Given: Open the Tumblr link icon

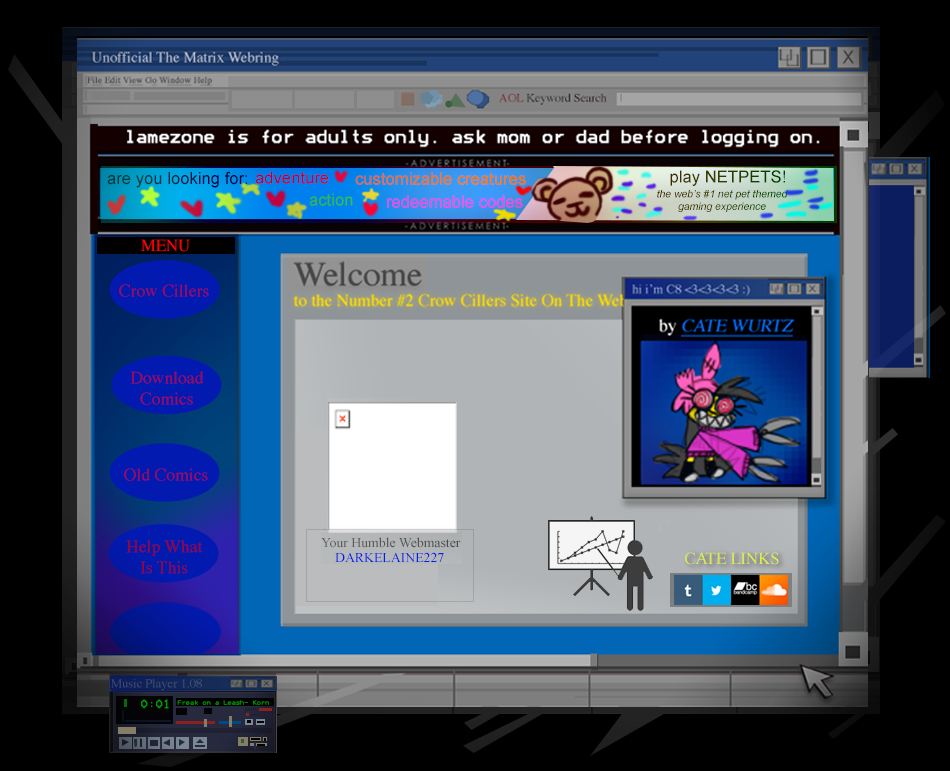Looking at the screenshot, I should [688, 590].
